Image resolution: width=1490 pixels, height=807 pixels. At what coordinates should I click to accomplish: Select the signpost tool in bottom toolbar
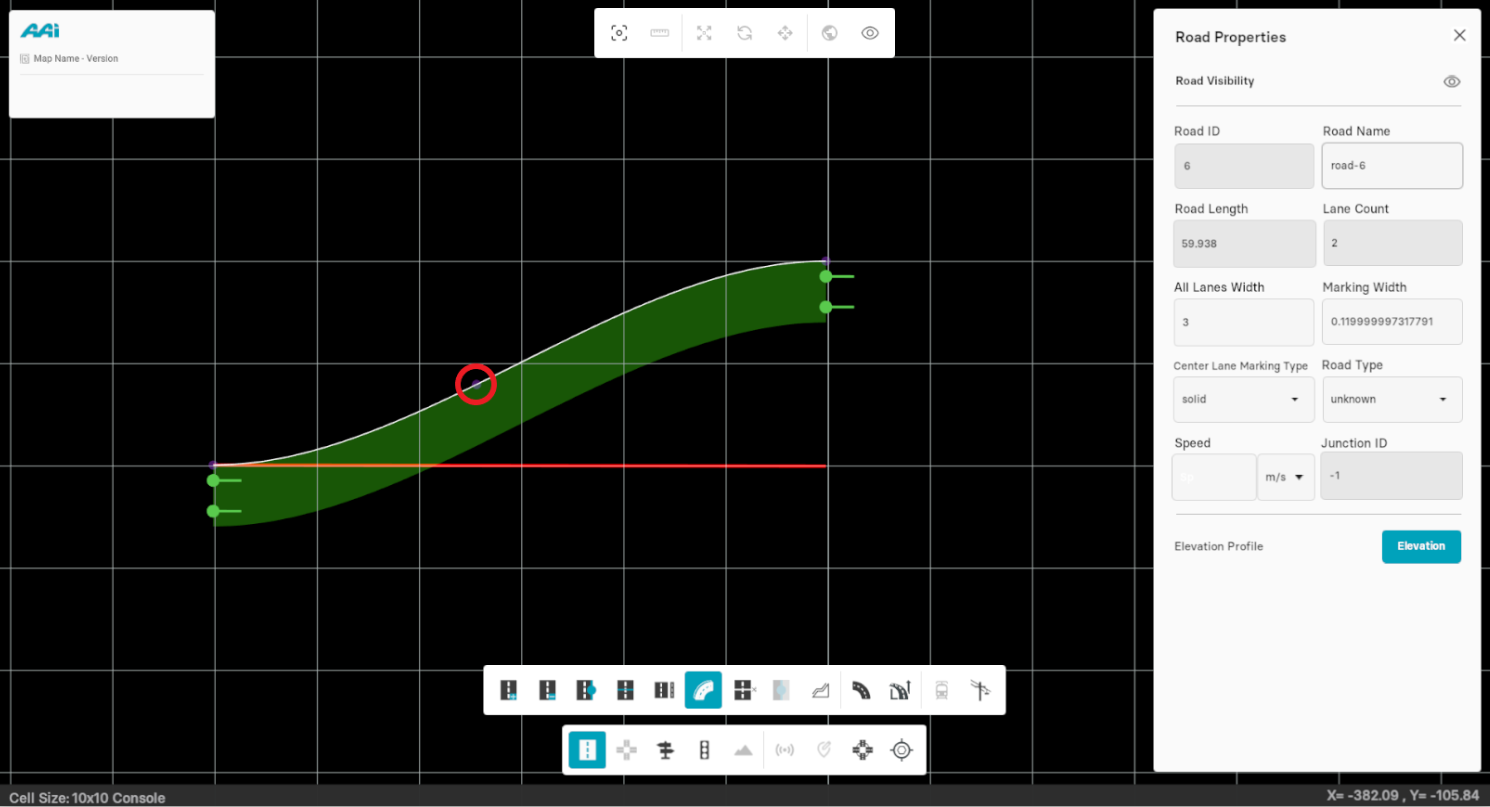[x=665, y=750]
